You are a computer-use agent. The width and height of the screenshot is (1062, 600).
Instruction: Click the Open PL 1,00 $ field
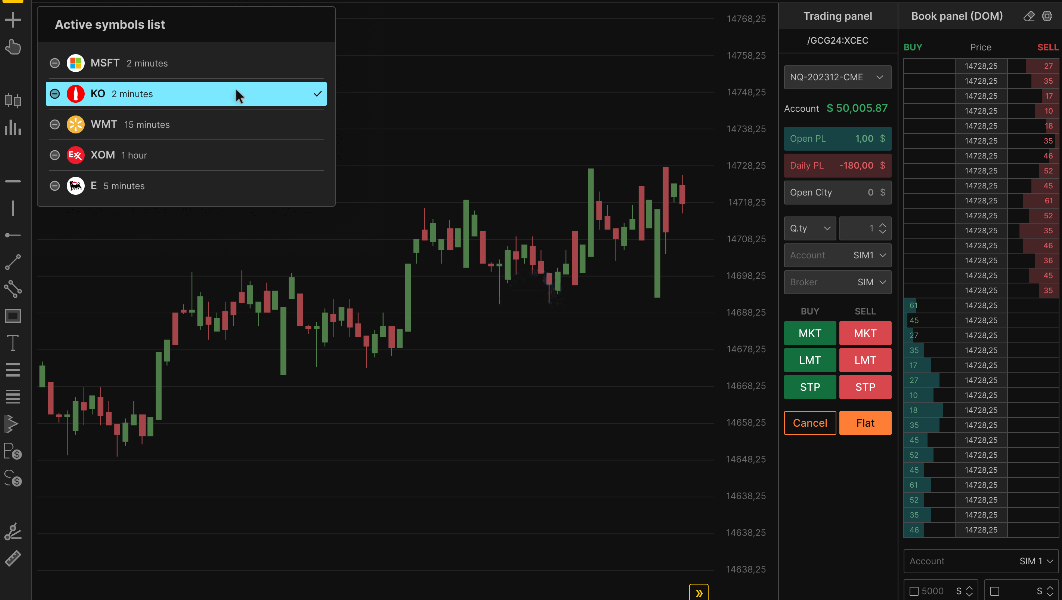[838, 139]
